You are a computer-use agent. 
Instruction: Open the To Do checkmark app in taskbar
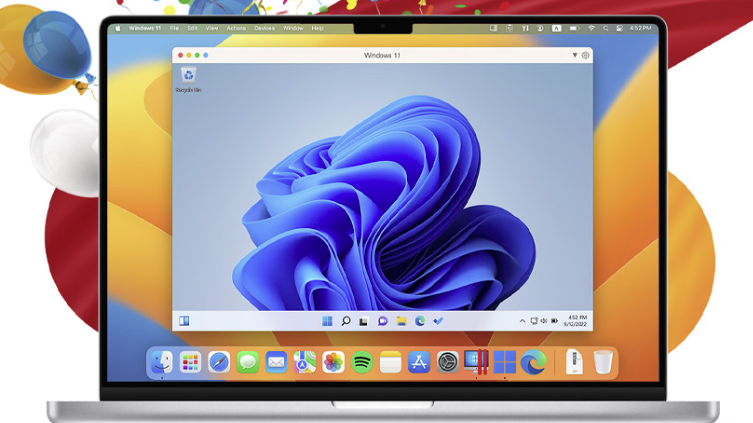click(438, 320)
